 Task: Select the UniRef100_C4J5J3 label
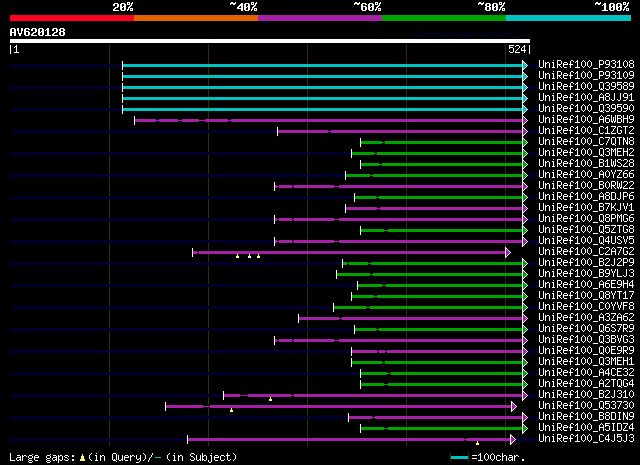(x=586, y=439)
